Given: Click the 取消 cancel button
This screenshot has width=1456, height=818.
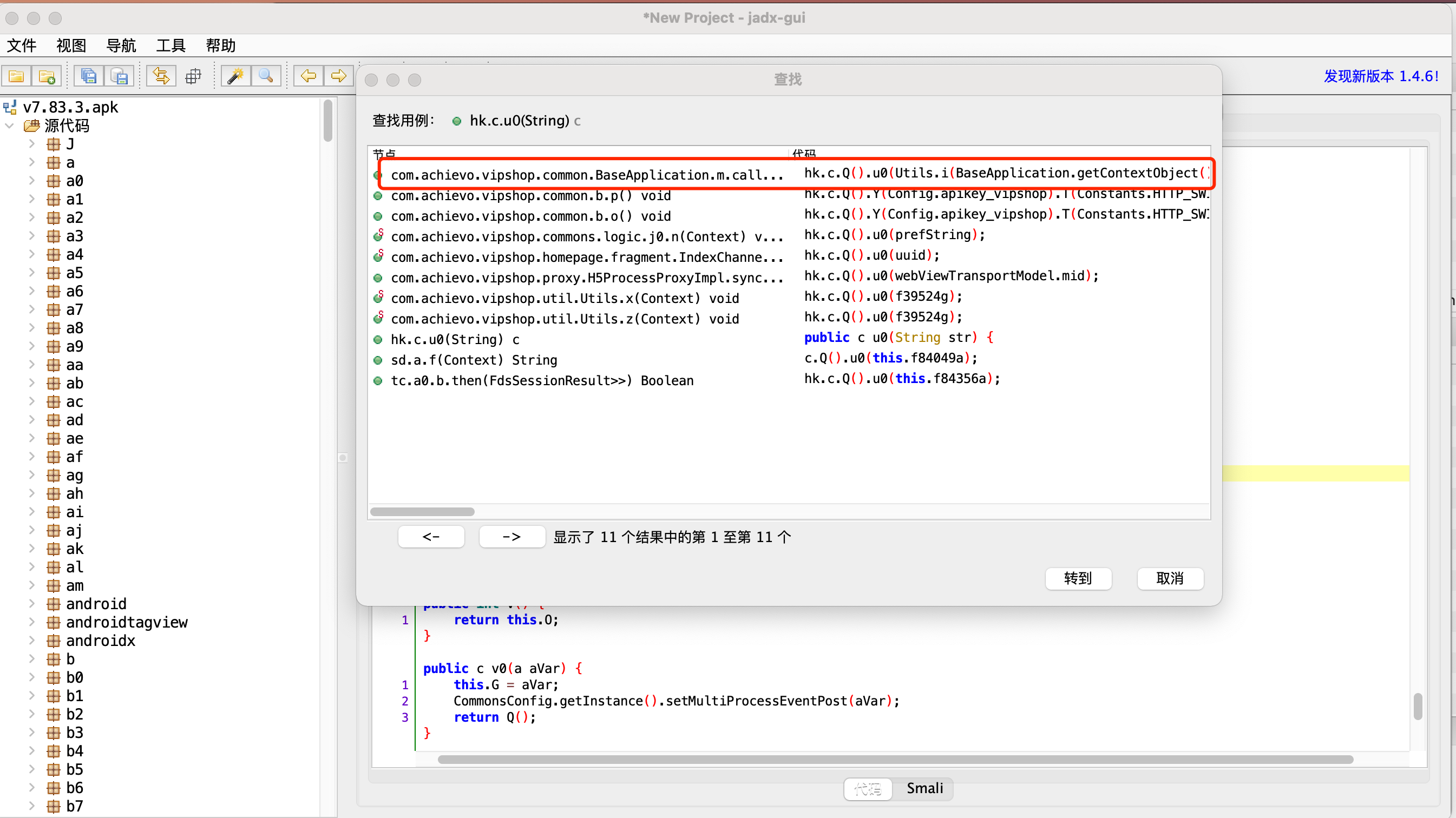Looking at the screenshot, I should coord(1170,578).
